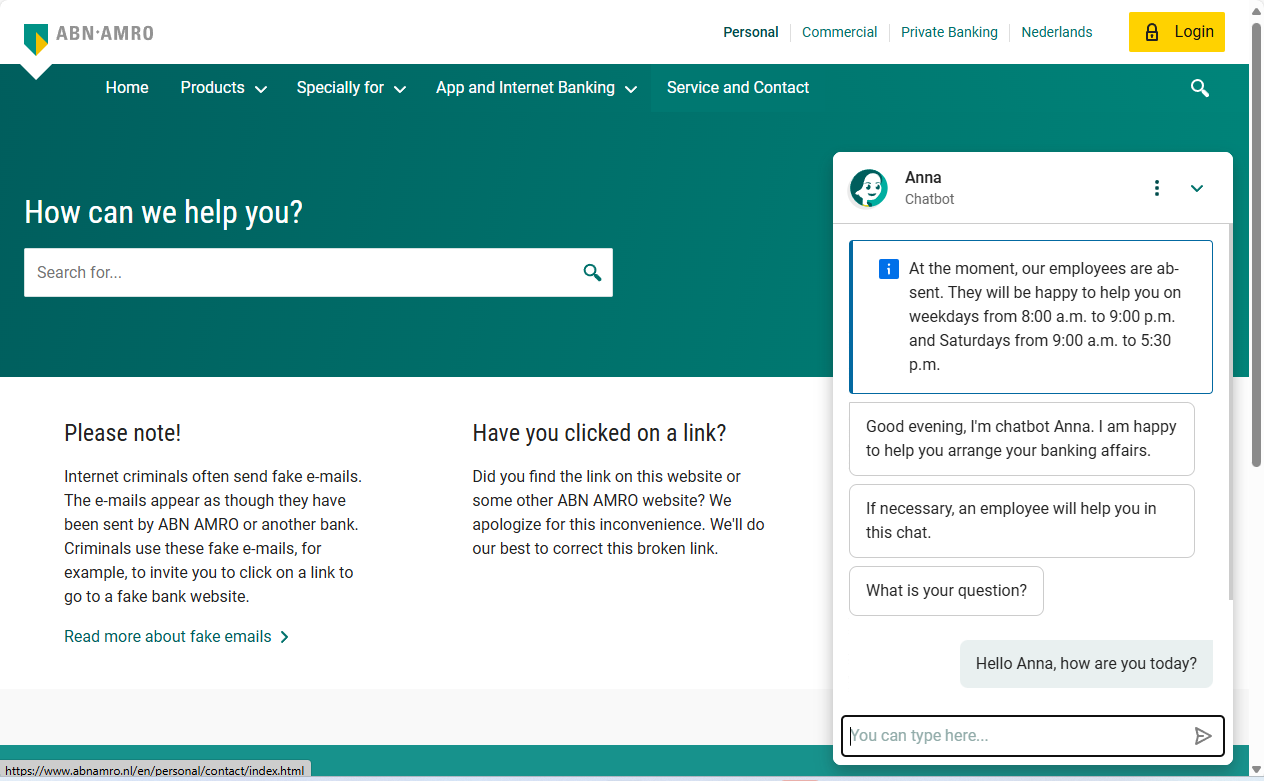Click 'If necessary, an employee will help' bubble

(1021, 521)
